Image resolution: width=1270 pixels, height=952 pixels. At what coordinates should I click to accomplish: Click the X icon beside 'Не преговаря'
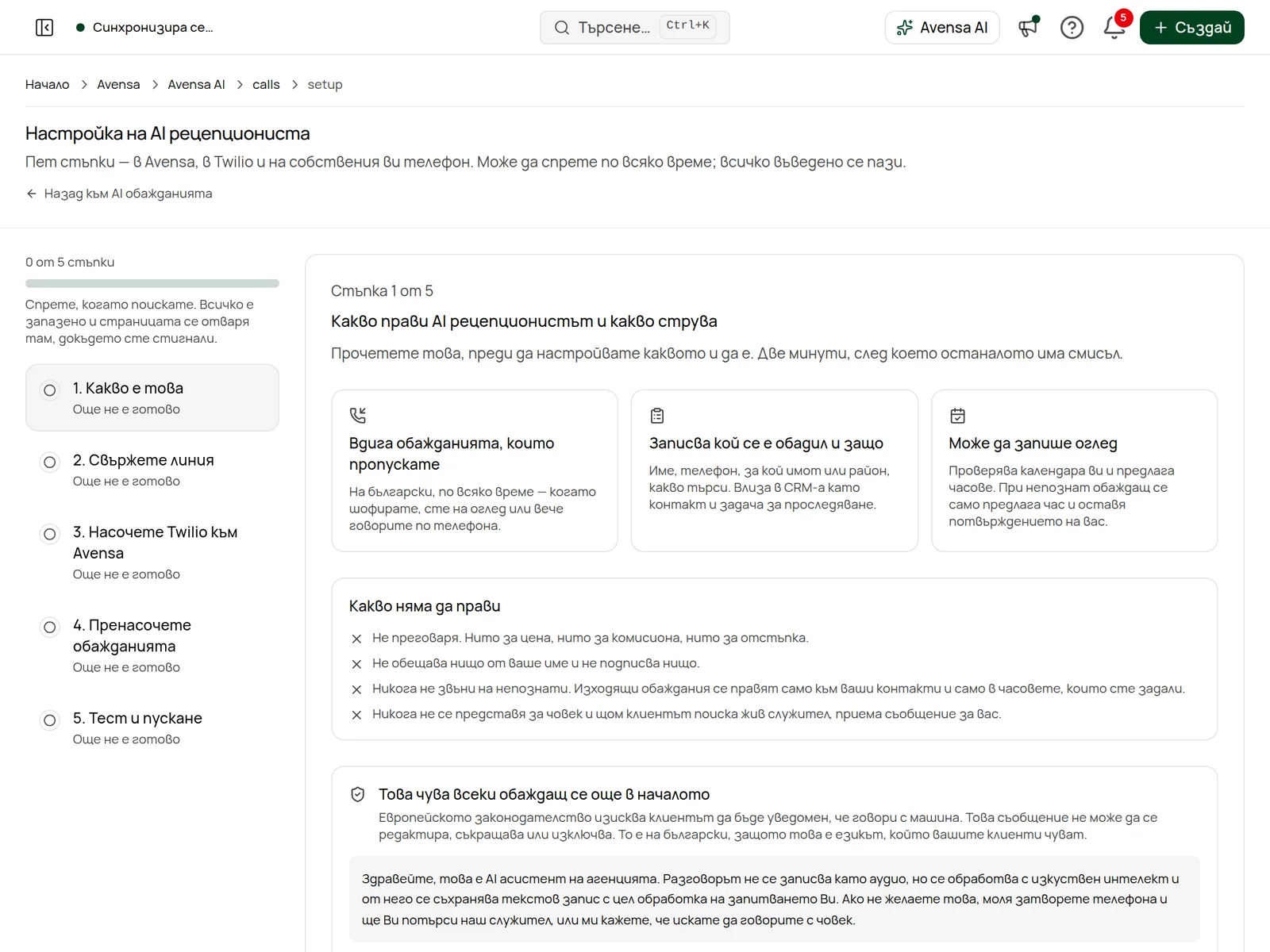pyautogui.click(x=357, y=639)
